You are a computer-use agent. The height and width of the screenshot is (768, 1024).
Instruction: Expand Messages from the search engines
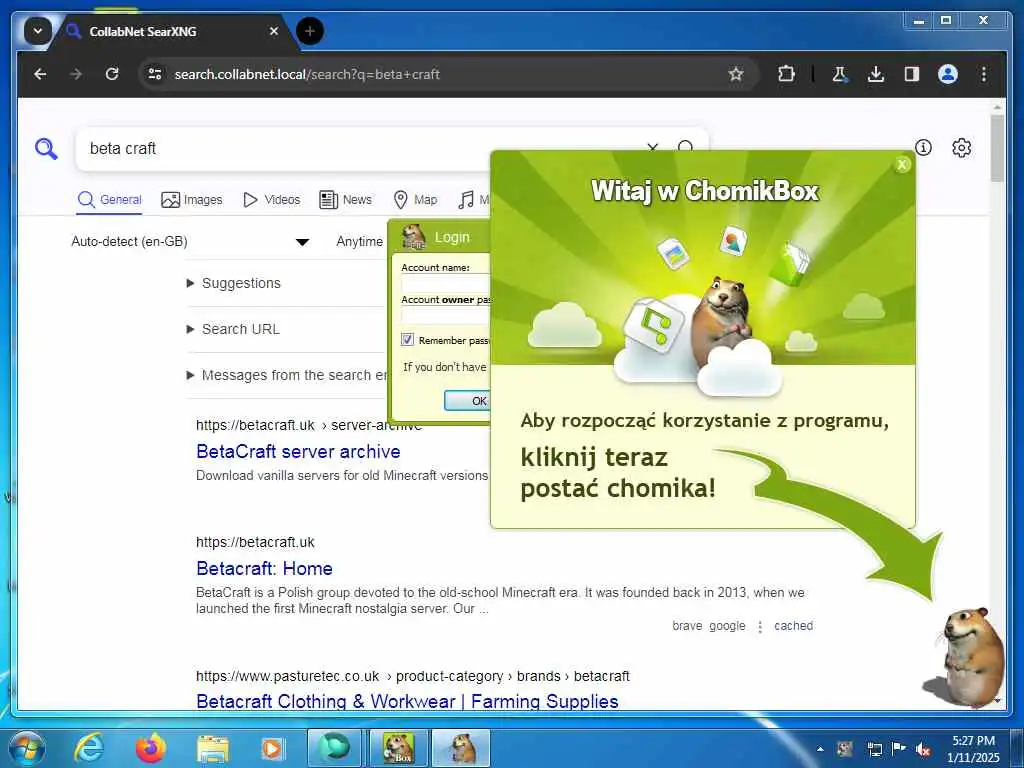(287, 376)
